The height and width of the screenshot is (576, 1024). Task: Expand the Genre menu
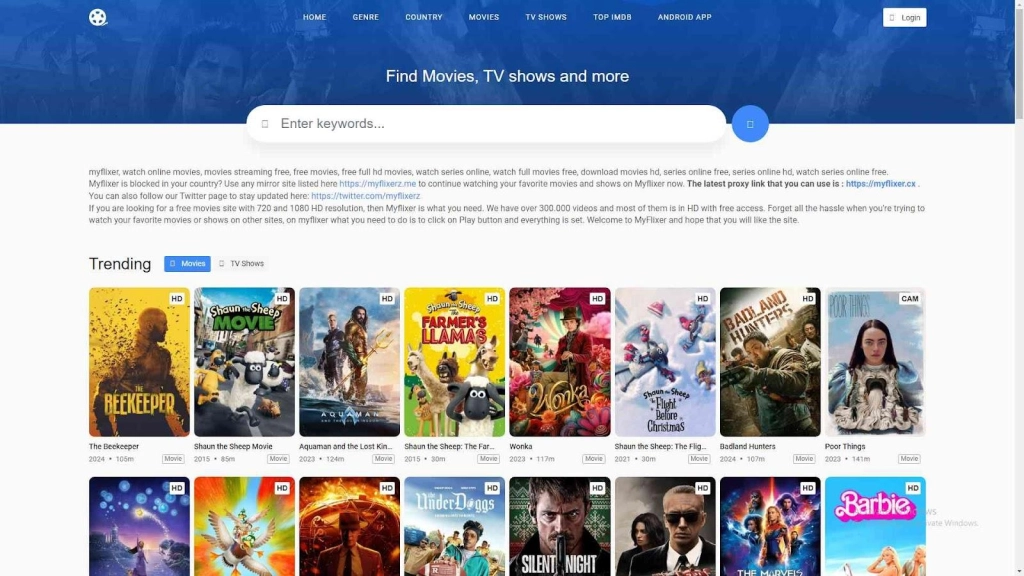[365, 17]
